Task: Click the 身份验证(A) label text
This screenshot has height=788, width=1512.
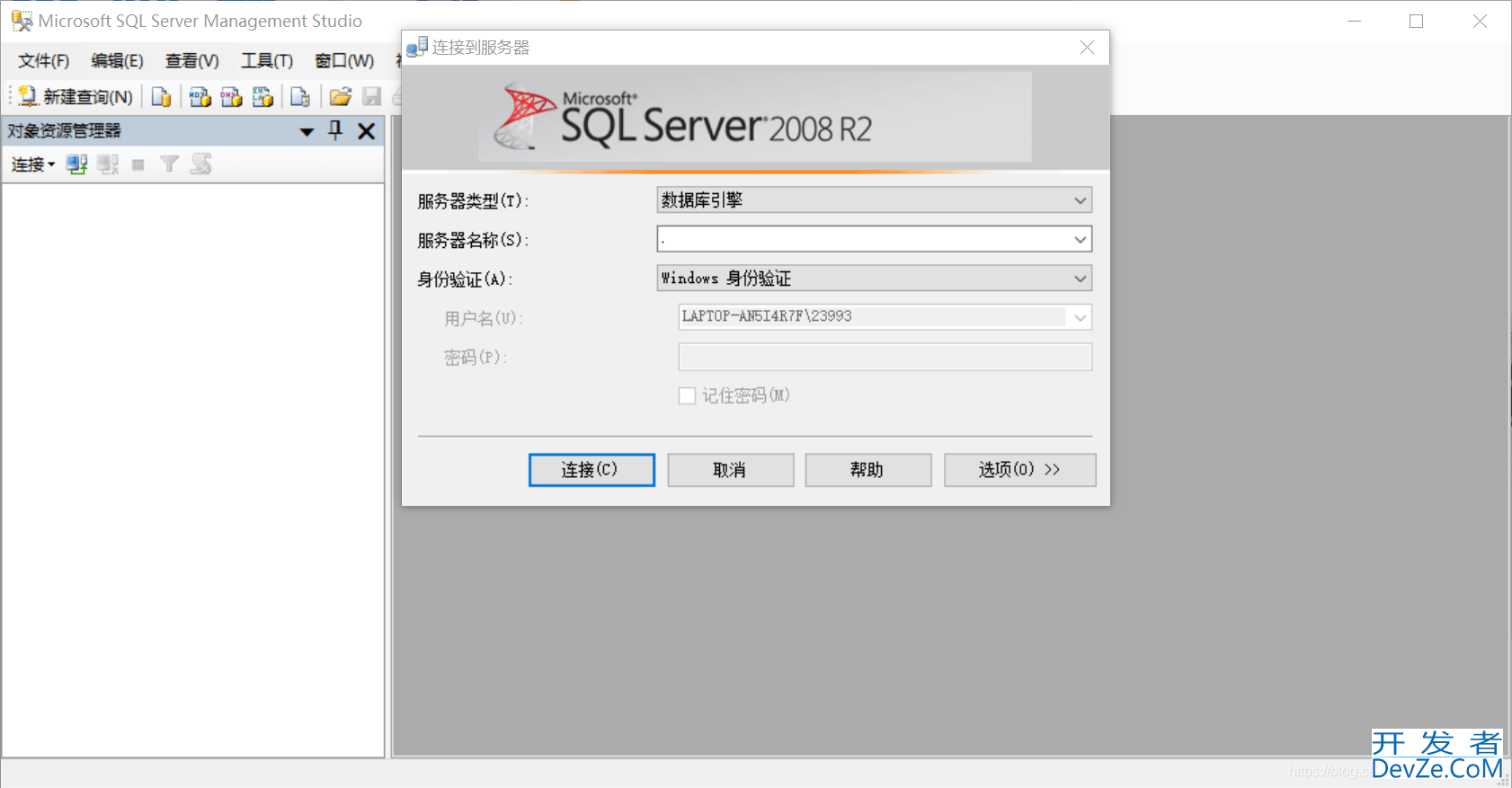Action: [x=465, y=279]
